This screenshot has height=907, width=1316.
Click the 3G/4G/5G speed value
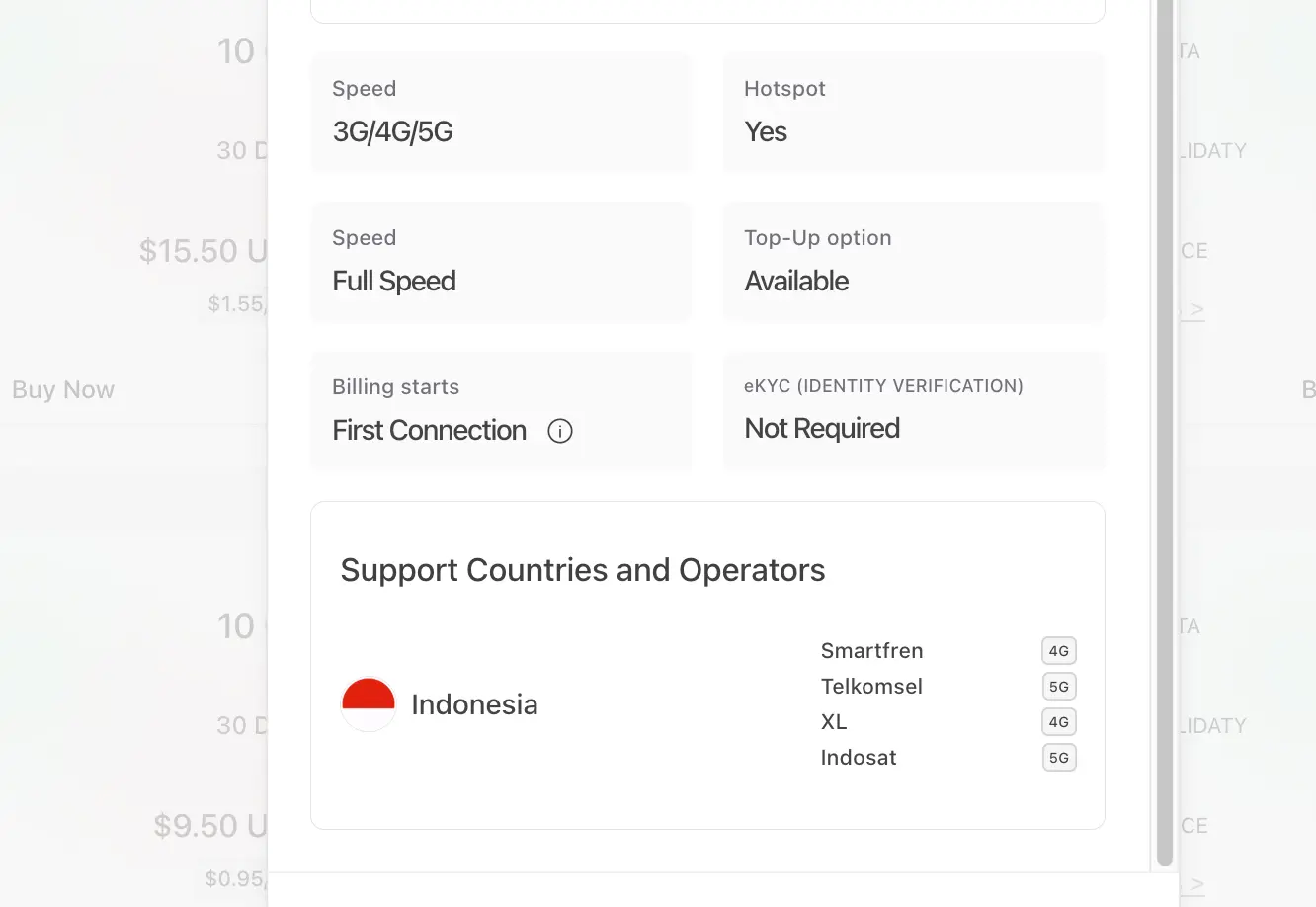(x=393, y=132)
